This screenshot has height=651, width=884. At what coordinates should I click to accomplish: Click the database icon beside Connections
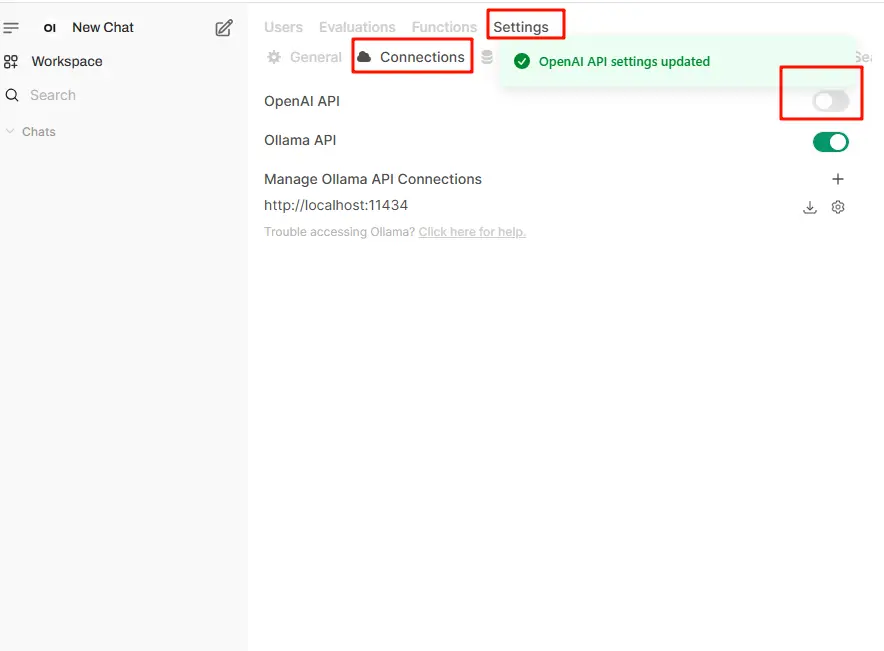[x=487, y=58]
